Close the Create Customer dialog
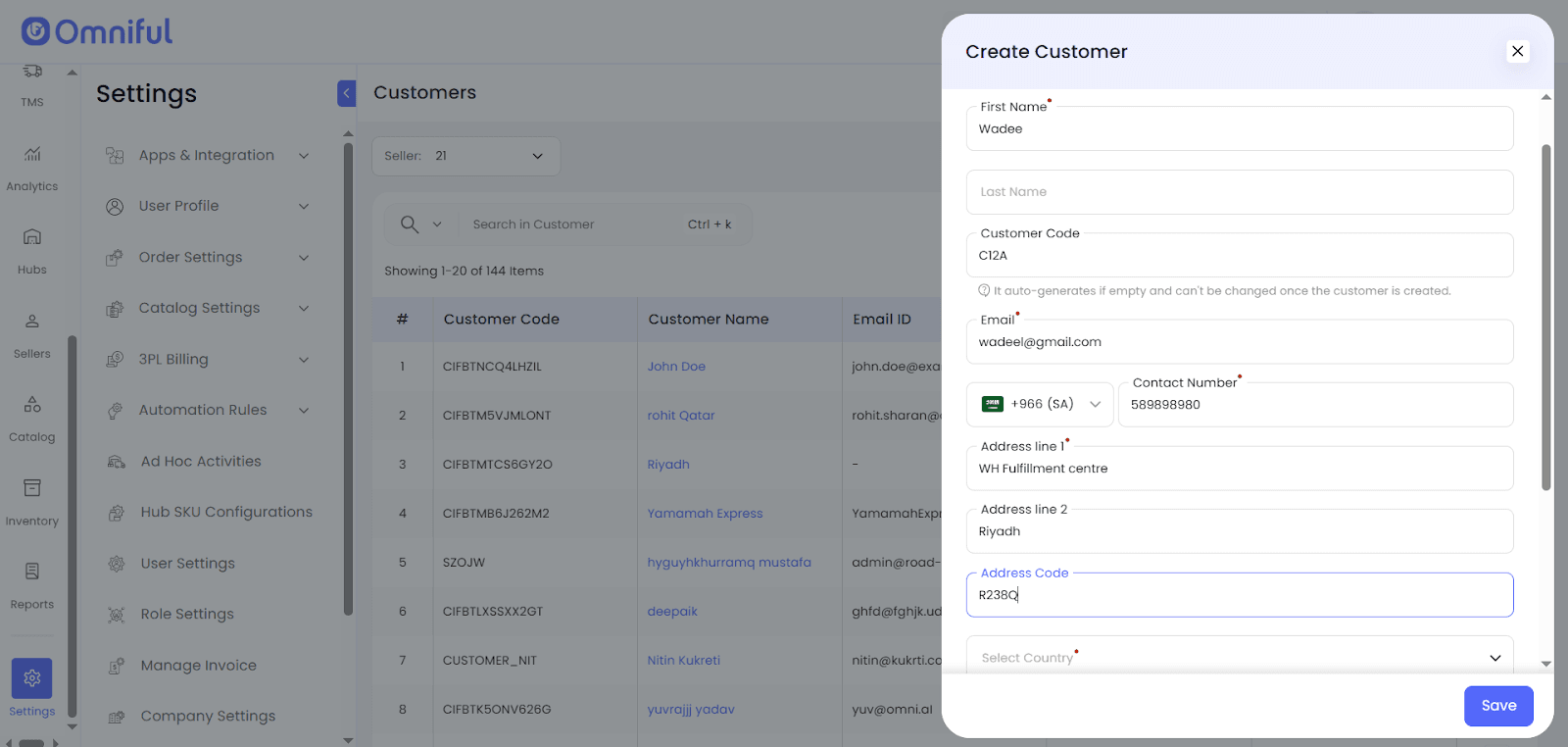Viewport: 1568px width, 747px height. point(1517,51)
